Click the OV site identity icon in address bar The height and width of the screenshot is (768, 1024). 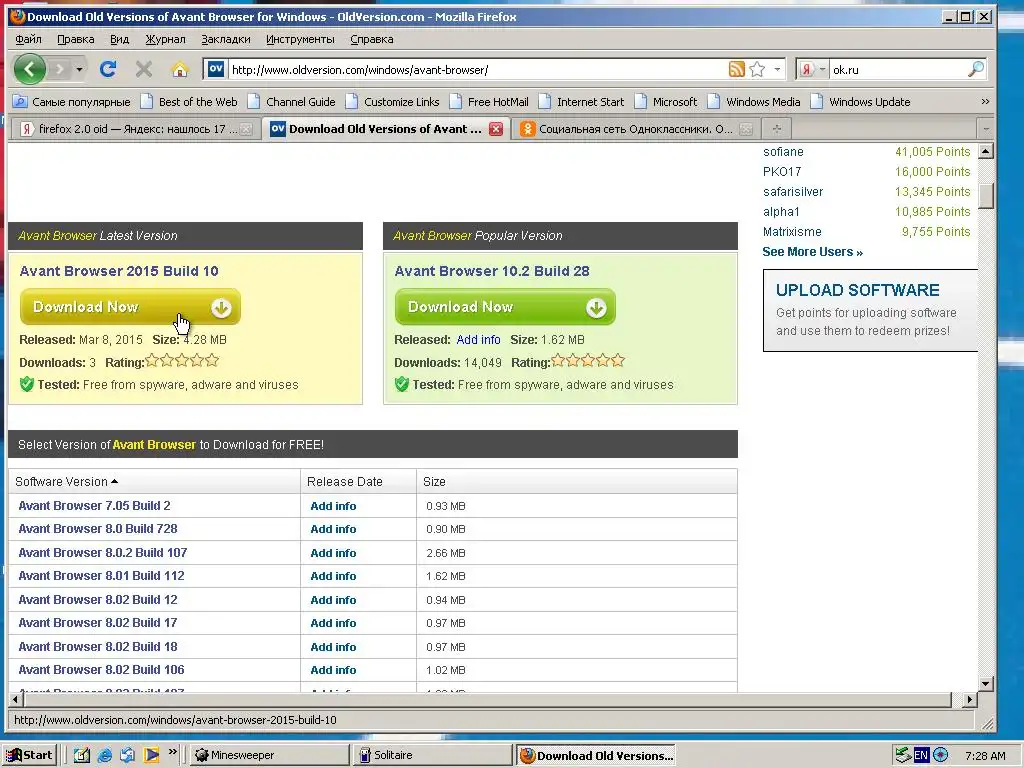(216, 69)
